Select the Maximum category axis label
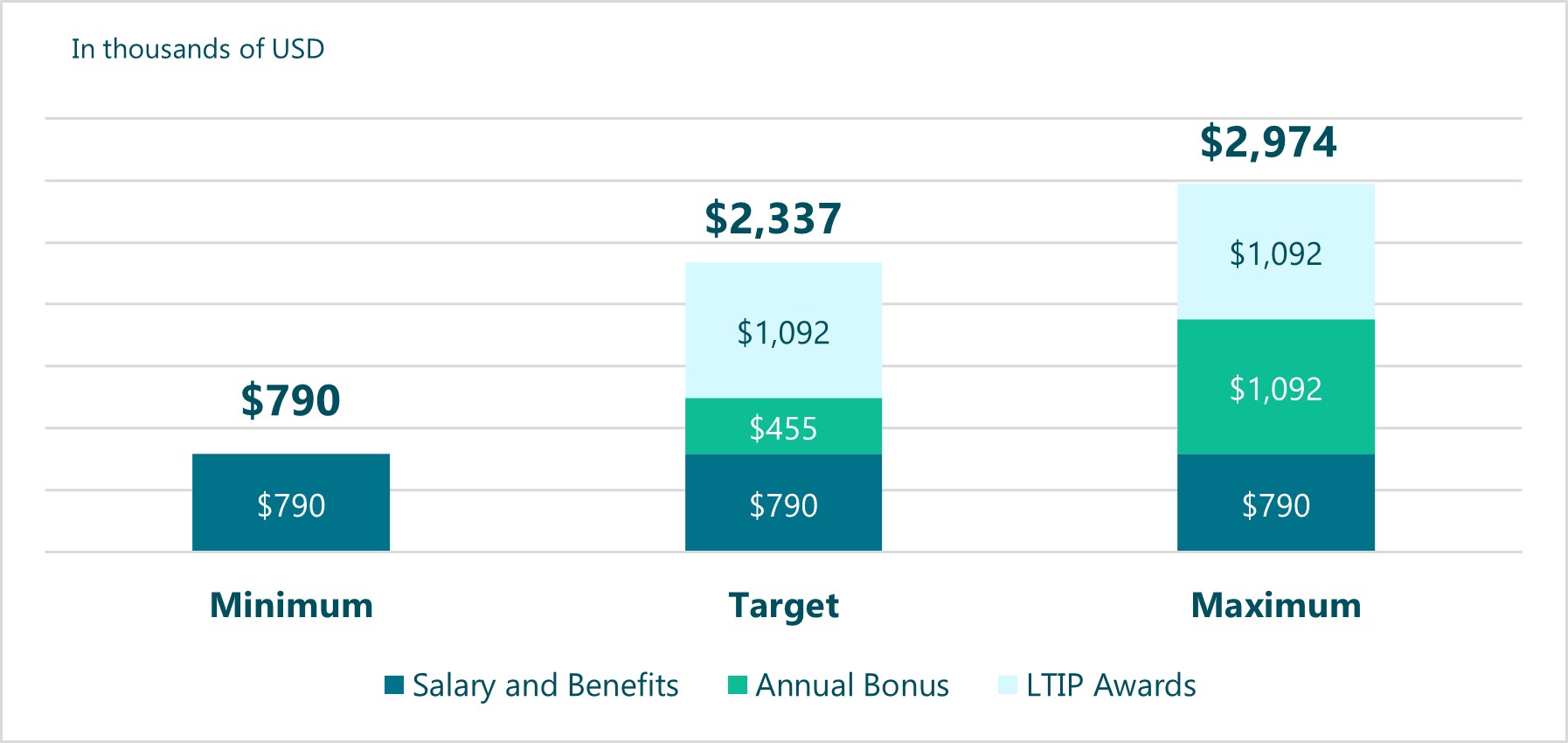Image resolution: width=1568 pixels, height=743 pixels. pos(1276,605)
